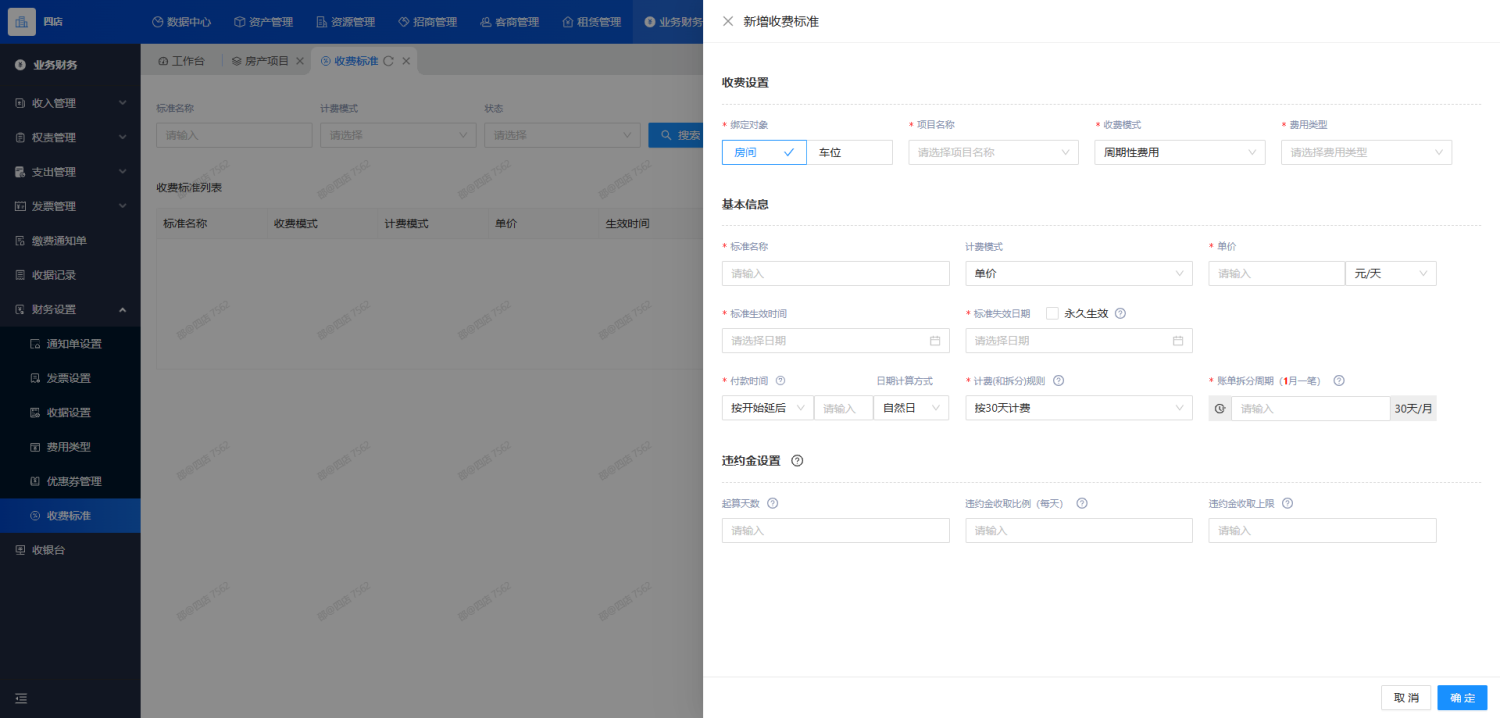This screenshot has width=1500, height=718.
Task: Expand the 支出管理 sidebar menu
Action: [70, 172]
